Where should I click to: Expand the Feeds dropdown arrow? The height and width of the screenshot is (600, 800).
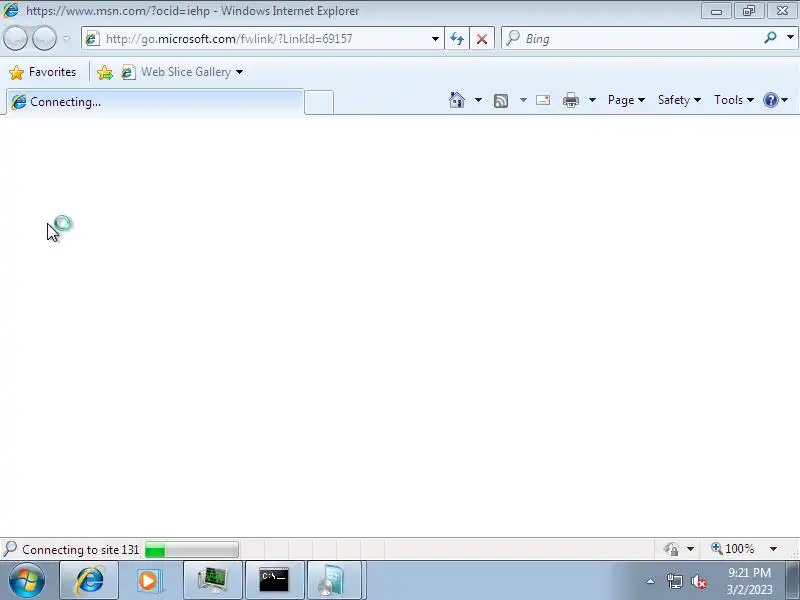tap(523, 100)
